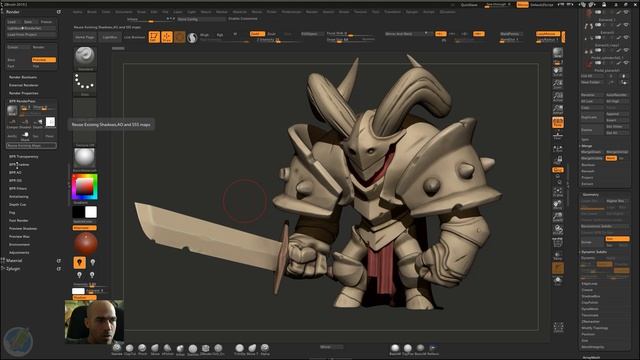Click the Frame icon on right shelf
This screenshot has height=360, width=640.
pyautogui.click(x=558, y=190)
